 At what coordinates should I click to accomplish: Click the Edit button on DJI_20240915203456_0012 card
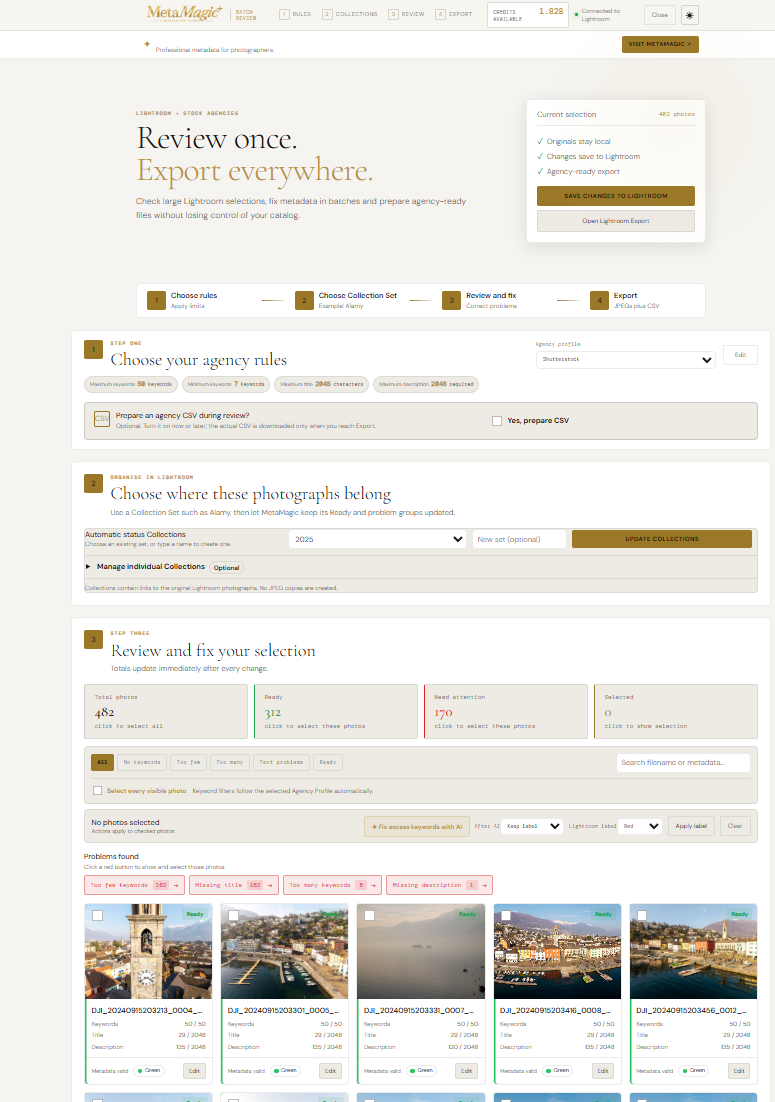[x=739, y=1070]
